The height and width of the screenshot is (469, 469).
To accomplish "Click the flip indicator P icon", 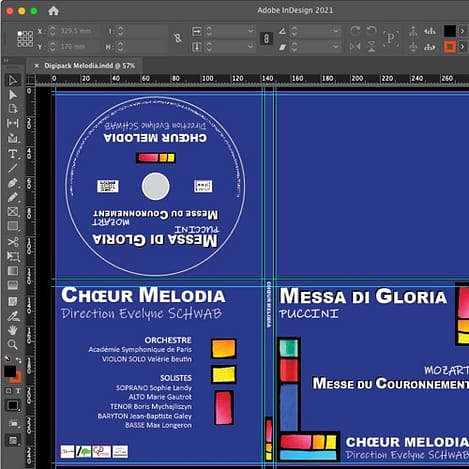I will pyautogui.click(x=391, y=38).
